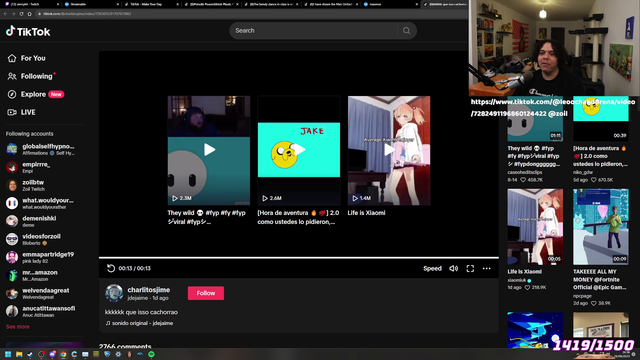Switch to 'TikTok - Make Your Day' tab

click(150, 4)
